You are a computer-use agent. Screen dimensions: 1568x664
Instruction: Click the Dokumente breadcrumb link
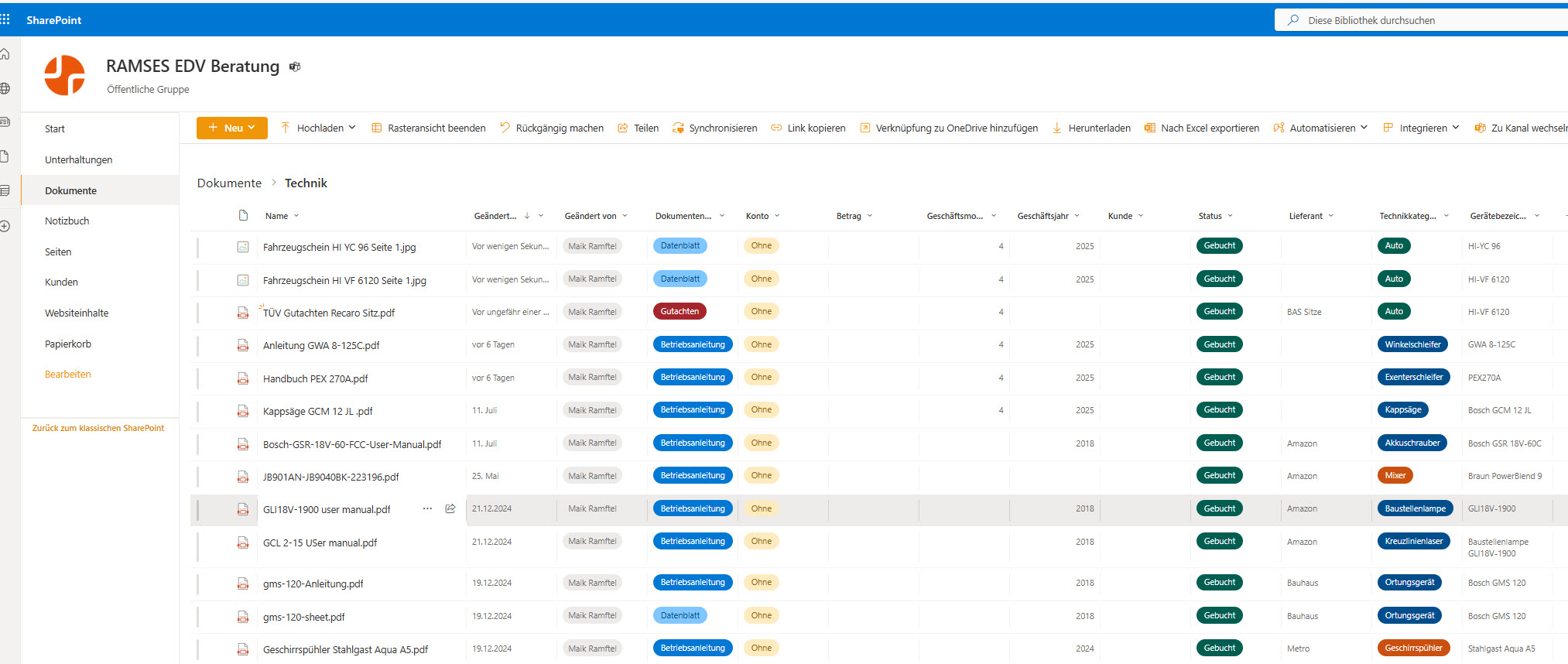[230, 183]
